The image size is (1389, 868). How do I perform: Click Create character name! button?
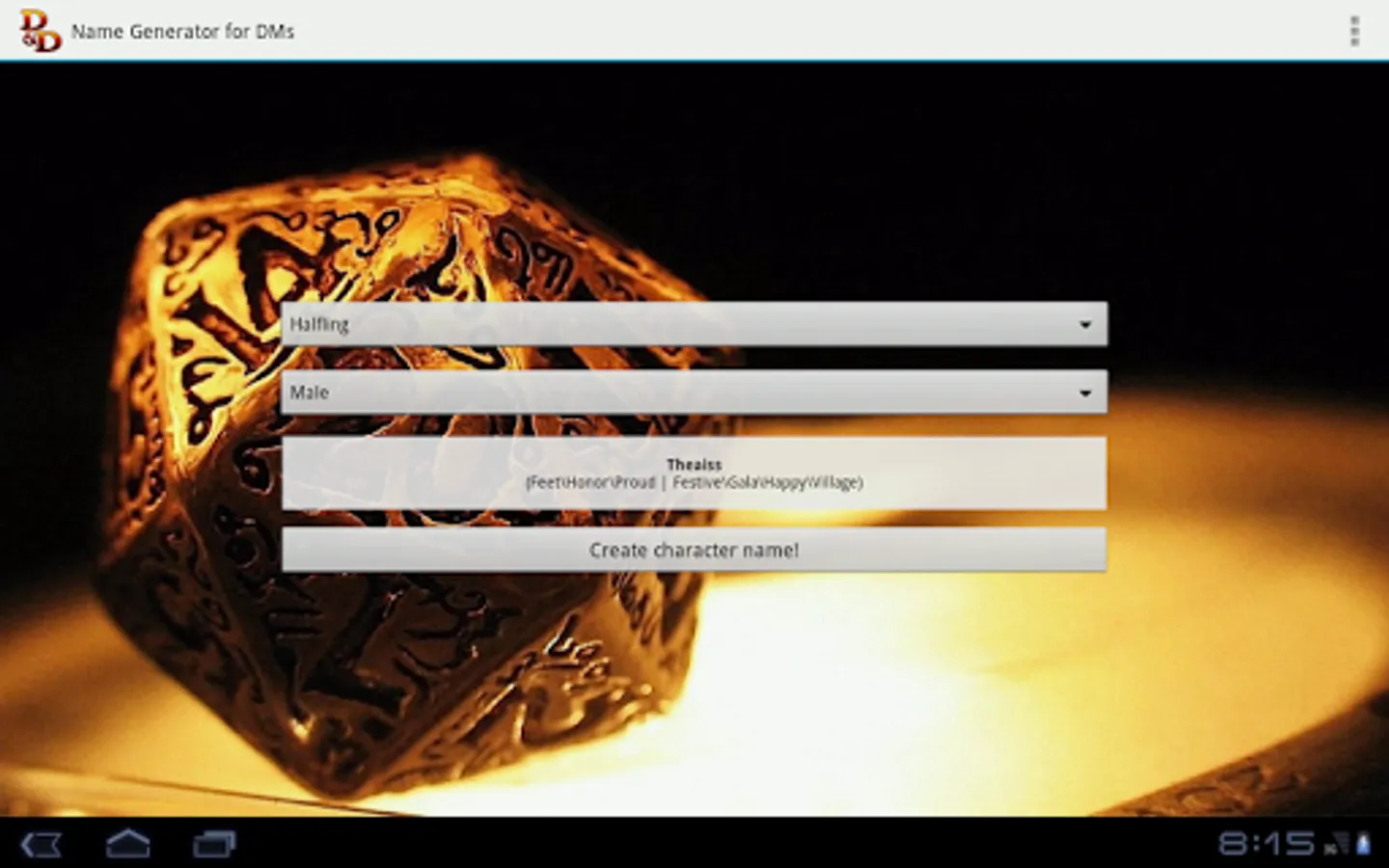(694, 550)
